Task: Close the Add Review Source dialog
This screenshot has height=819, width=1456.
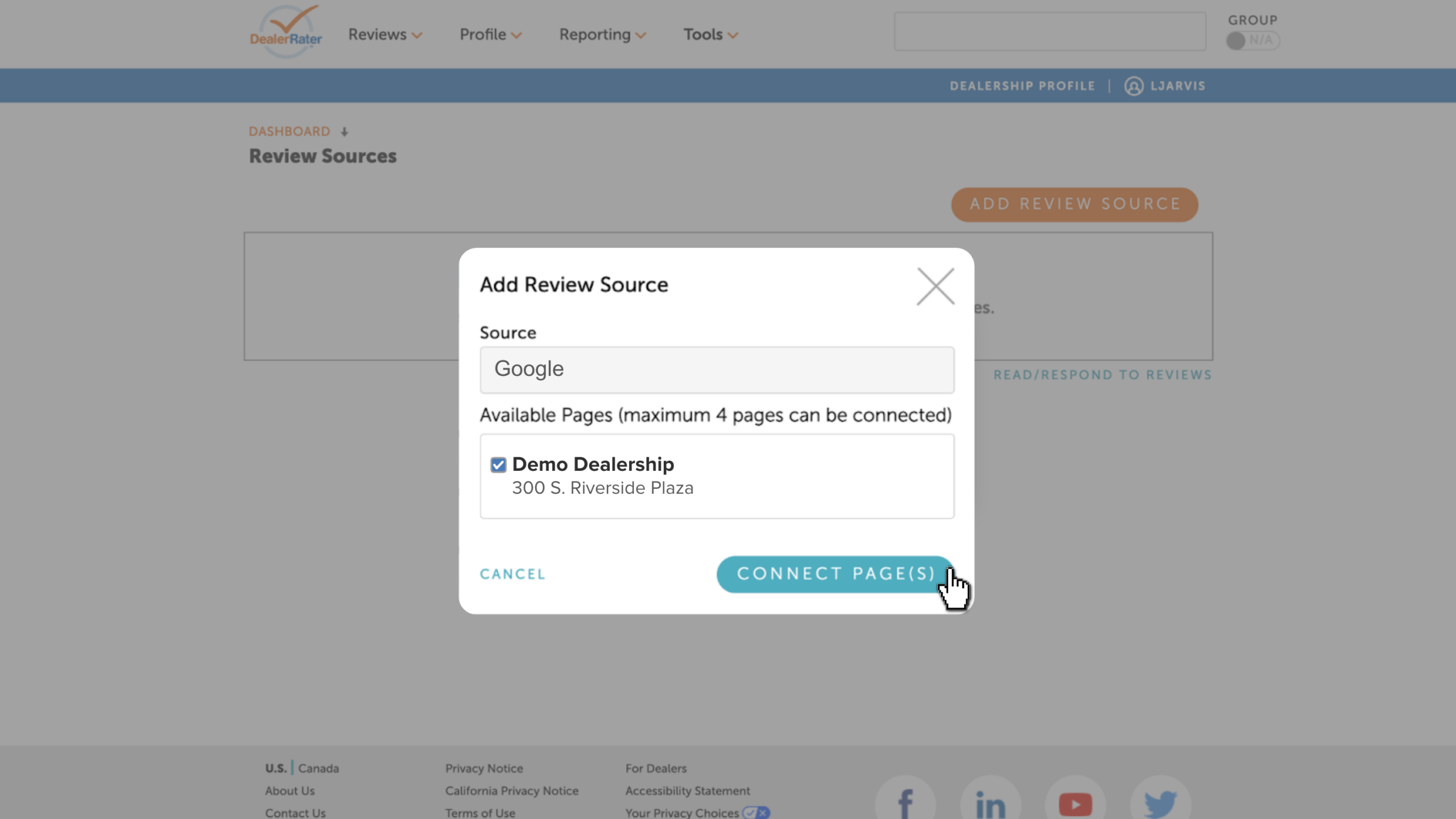Action: [x=936, y=287]
